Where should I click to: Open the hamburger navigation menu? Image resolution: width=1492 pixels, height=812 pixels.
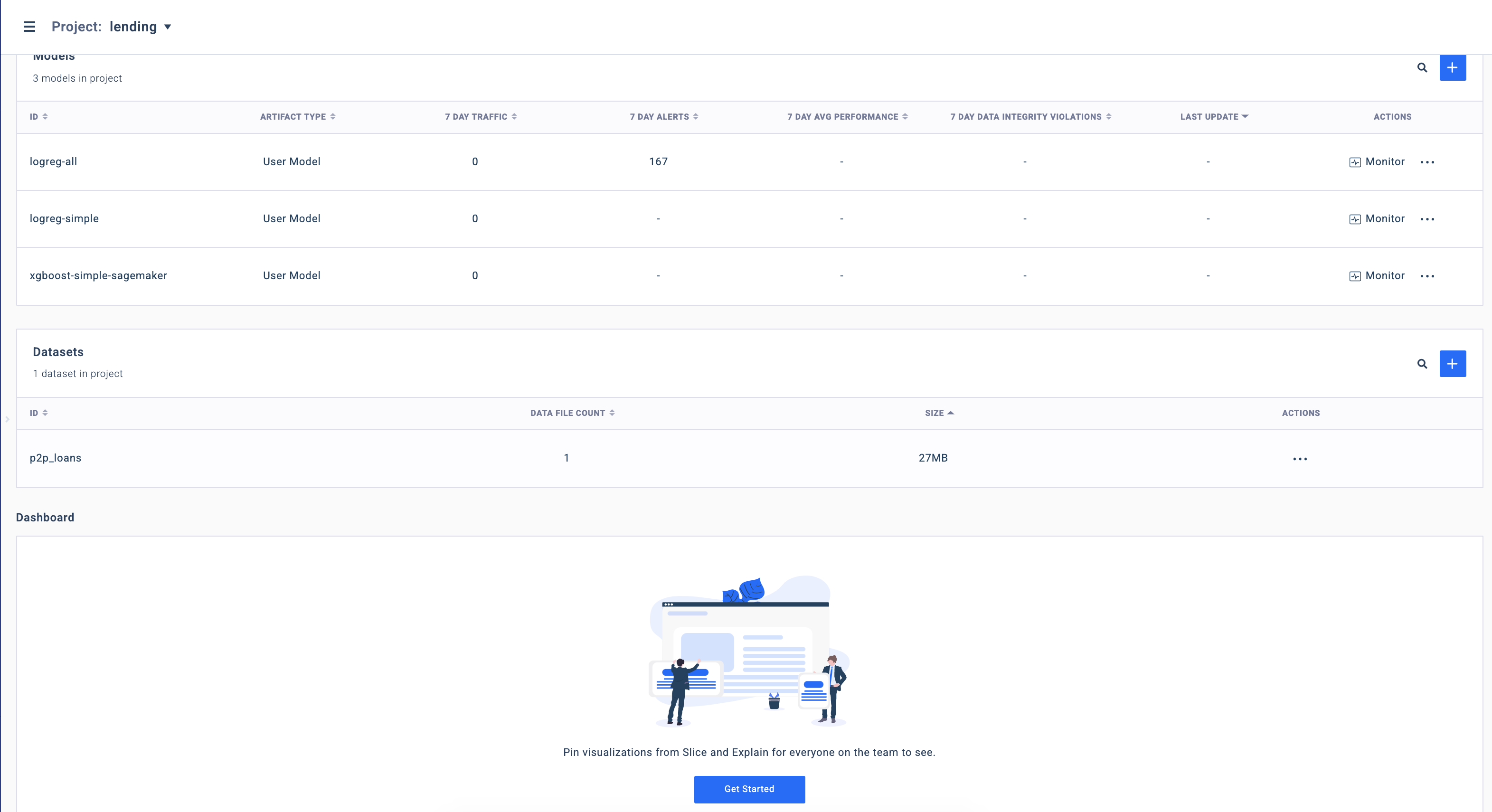pos(29,27)
